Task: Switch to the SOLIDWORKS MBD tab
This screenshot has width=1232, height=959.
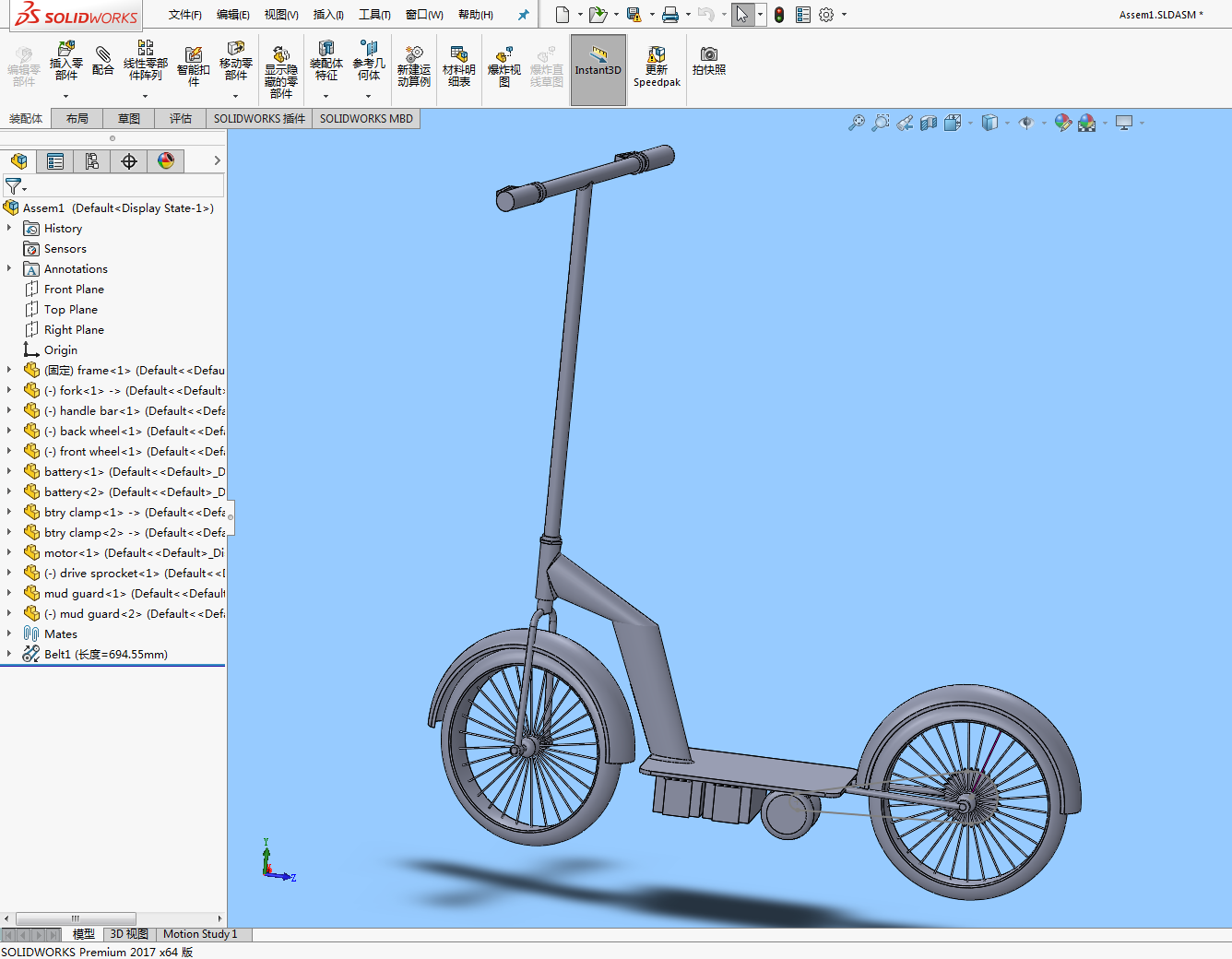Action: click(366, 119)
